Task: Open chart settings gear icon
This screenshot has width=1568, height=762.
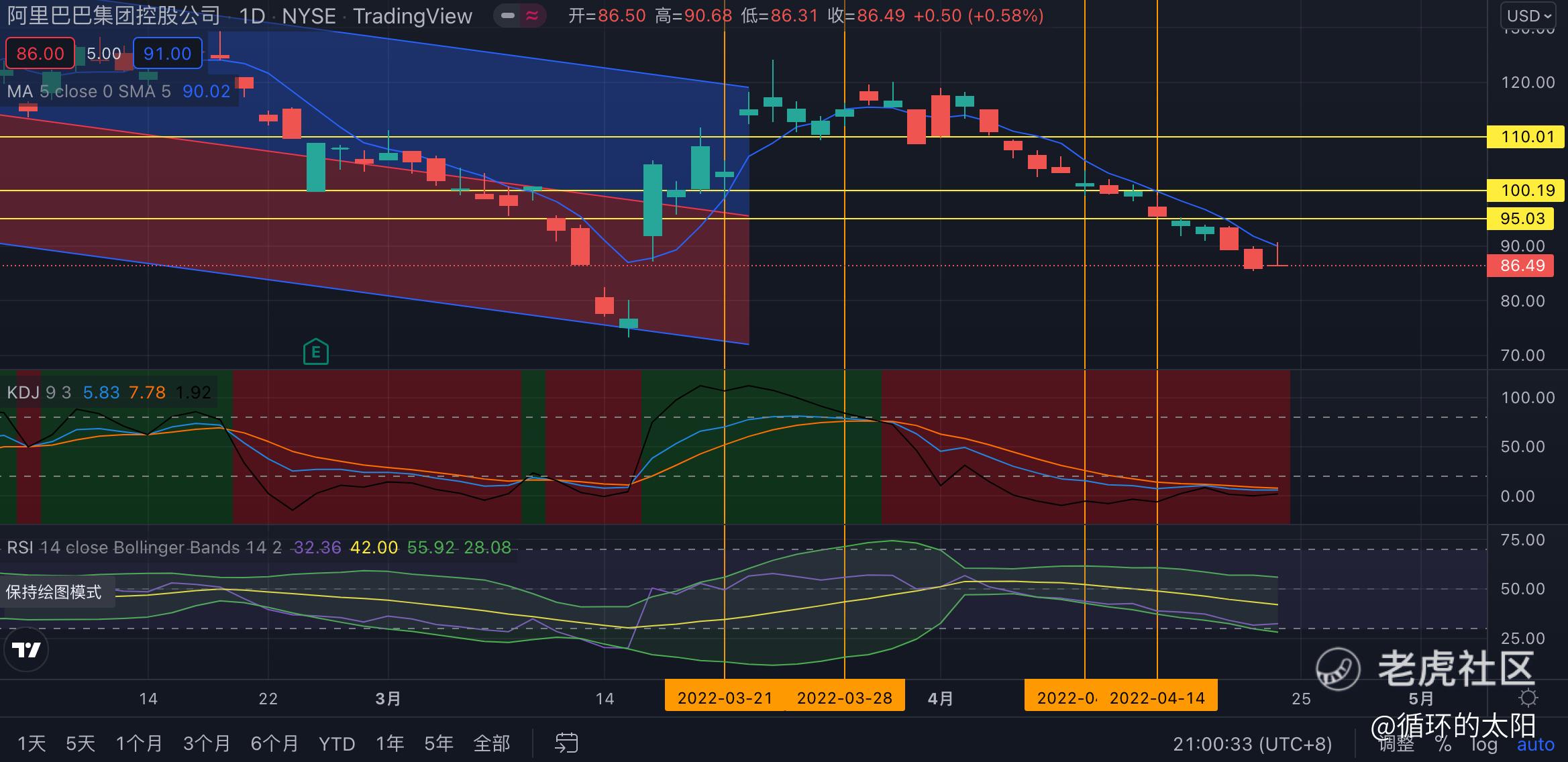Action: tap(1528, 698)
